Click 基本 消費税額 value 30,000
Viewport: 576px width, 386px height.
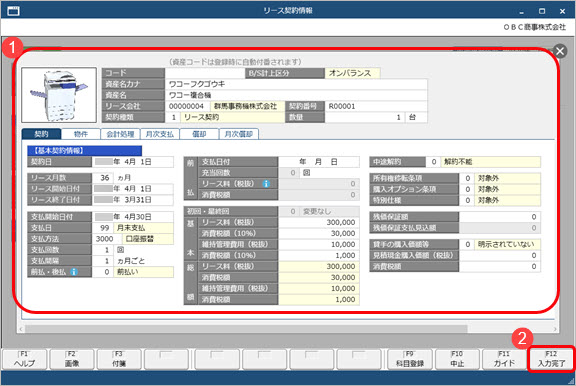point(319,233)
